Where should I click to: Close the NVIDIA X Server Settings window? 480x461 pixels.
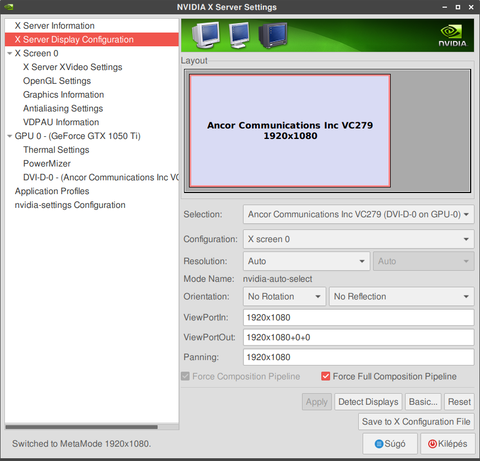point(471,7)
